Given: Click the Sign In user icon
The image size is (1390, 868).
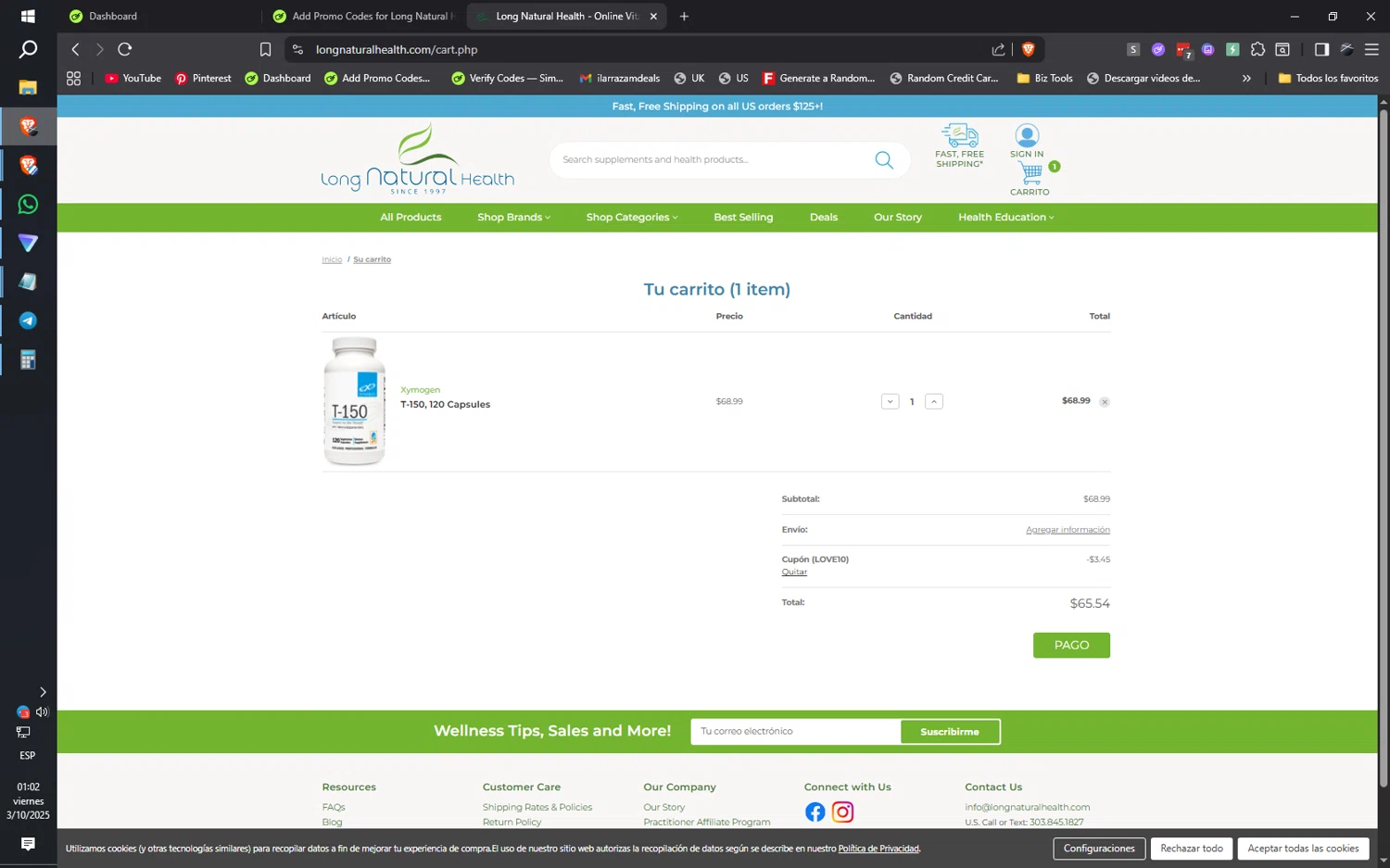Looking at the screenshot, I should [1027, 135].
